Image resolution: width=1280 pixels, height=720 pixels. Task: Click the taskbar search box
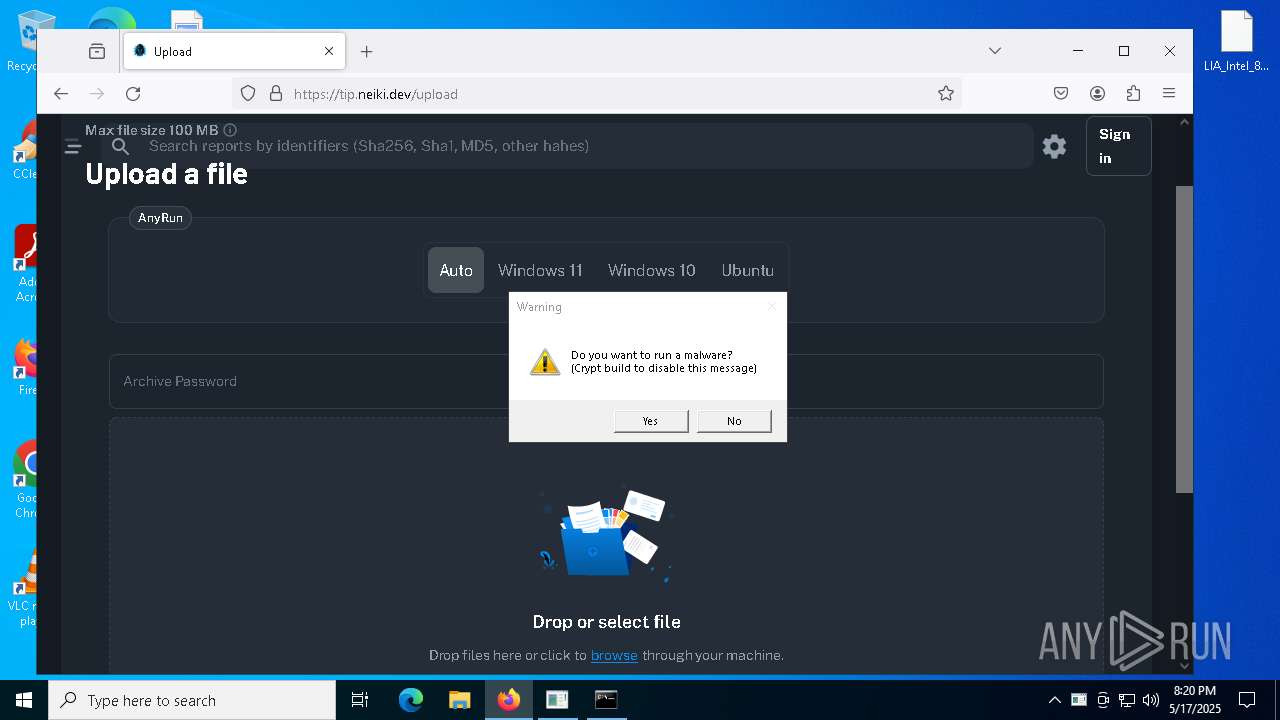192,700
